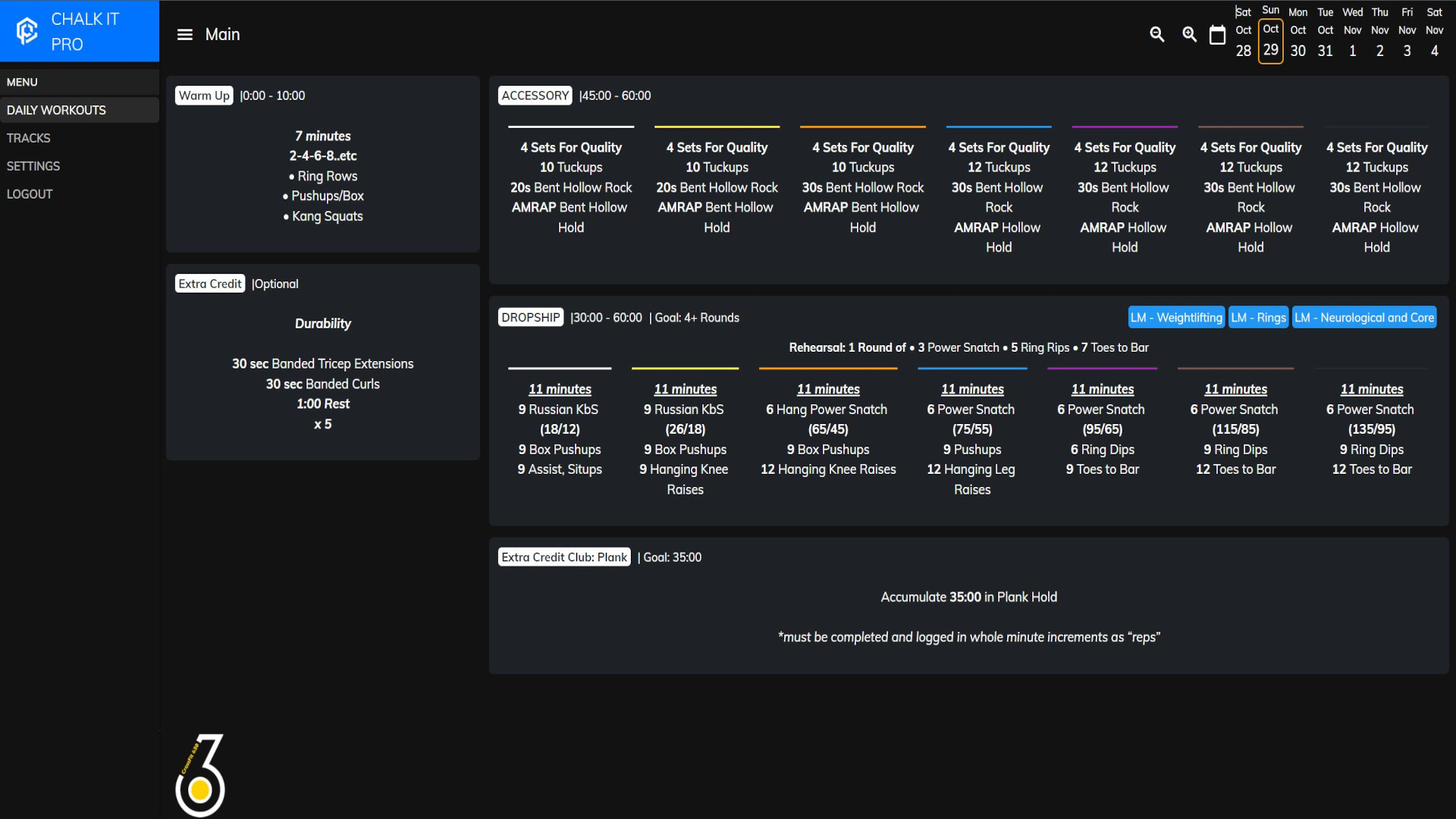The width and height of the screenshot is (1456, 819).
Task: Open Daily Workouts in sidebar menu
Action: 56,110
